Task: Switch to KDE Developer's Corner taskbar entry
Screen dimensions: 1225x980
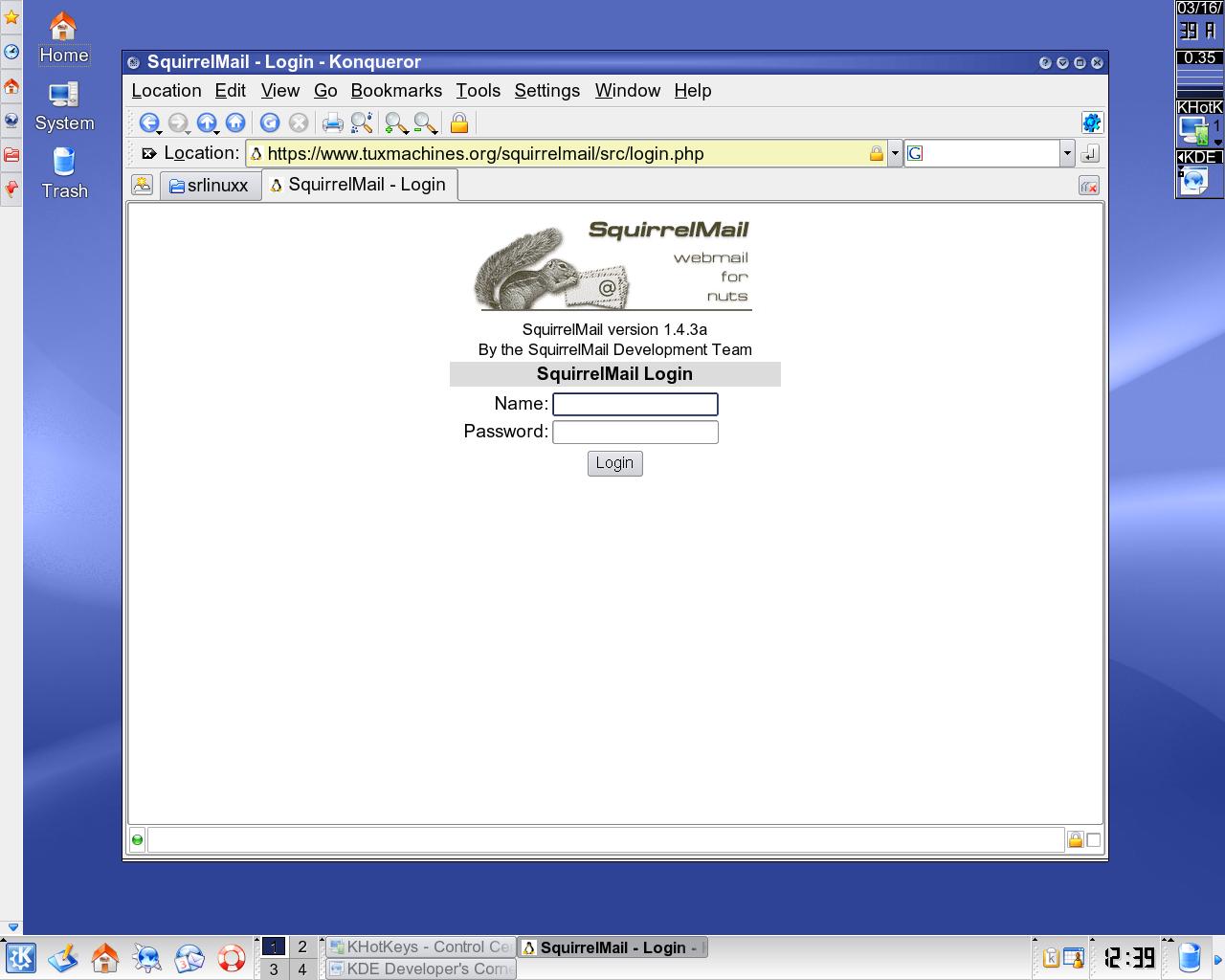Action: (421, 969)
